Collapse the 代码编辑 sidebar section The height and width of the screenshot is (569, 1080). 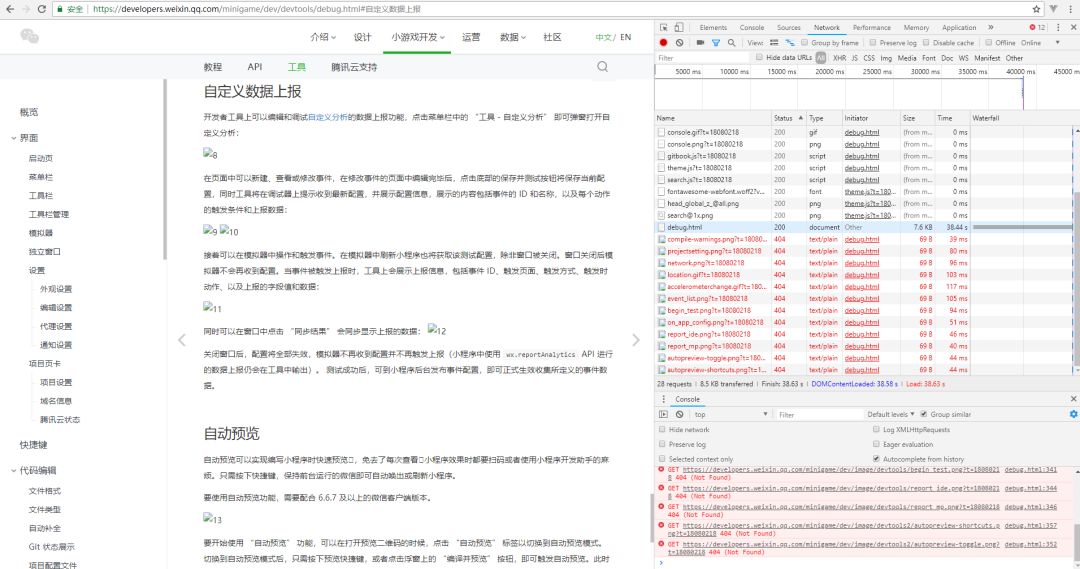pos(14,470)
